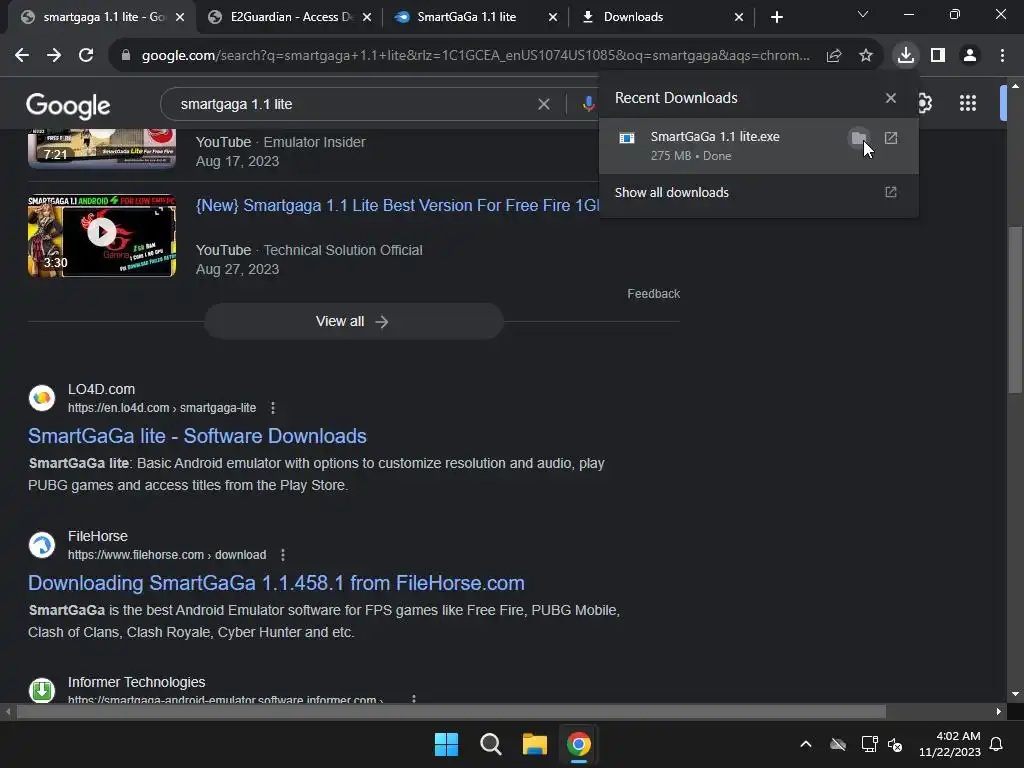Clear the search query

543,104
